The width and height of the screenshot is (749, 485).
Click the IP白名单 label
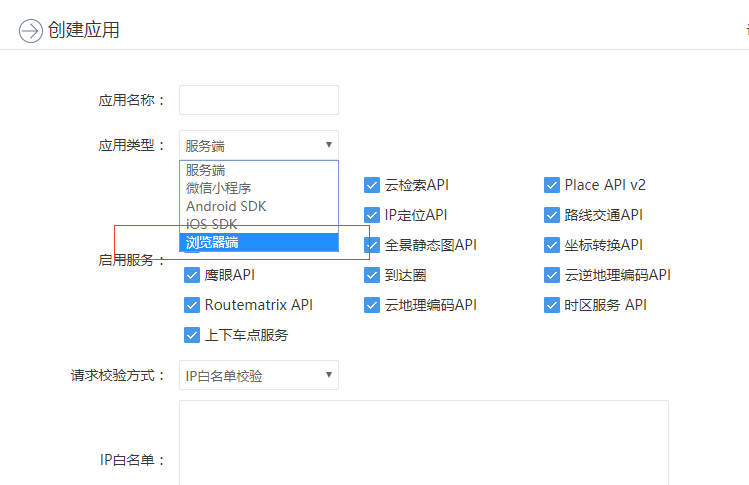(132, 460)
